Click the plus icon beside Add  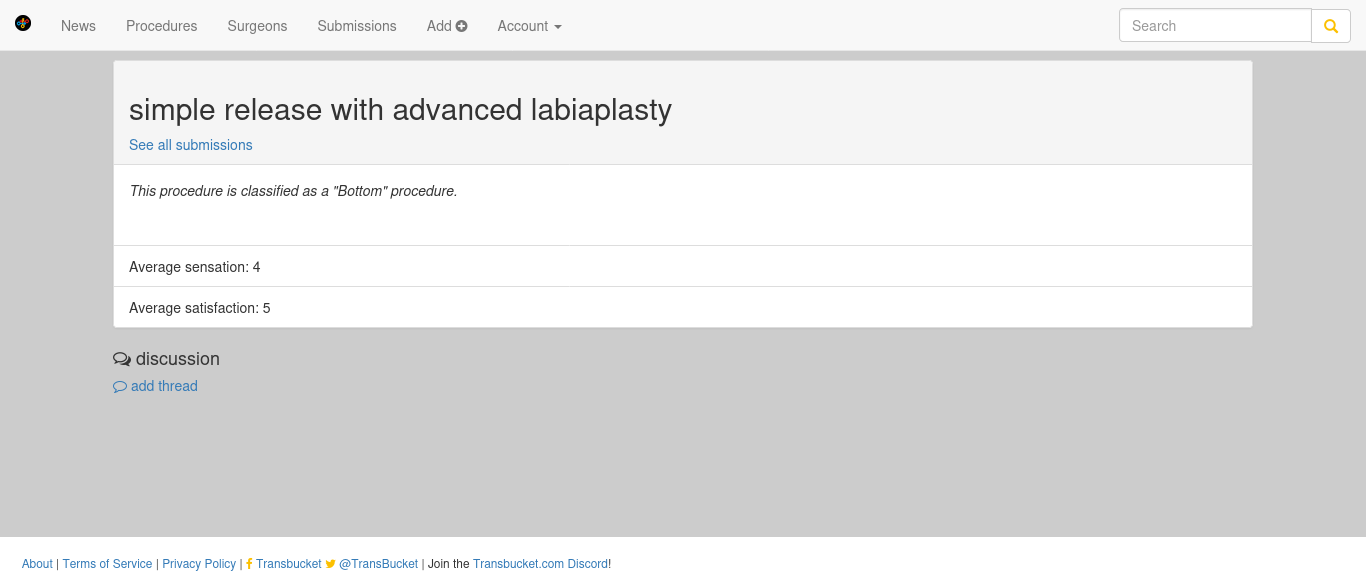(x=462, y=26)
